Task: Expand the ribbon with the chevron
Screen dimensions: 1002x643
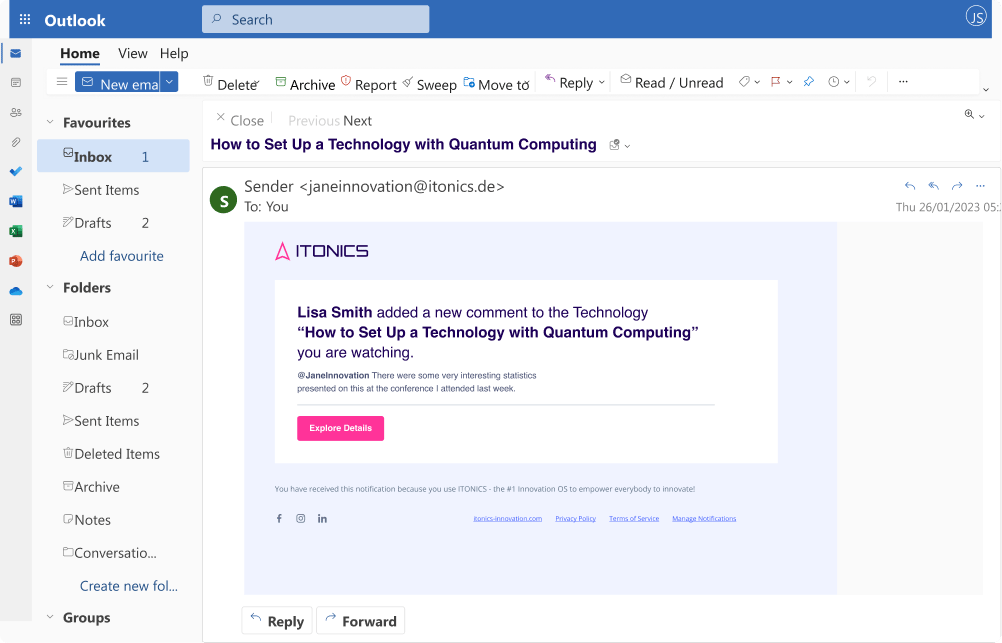Action: click(986, 89)
